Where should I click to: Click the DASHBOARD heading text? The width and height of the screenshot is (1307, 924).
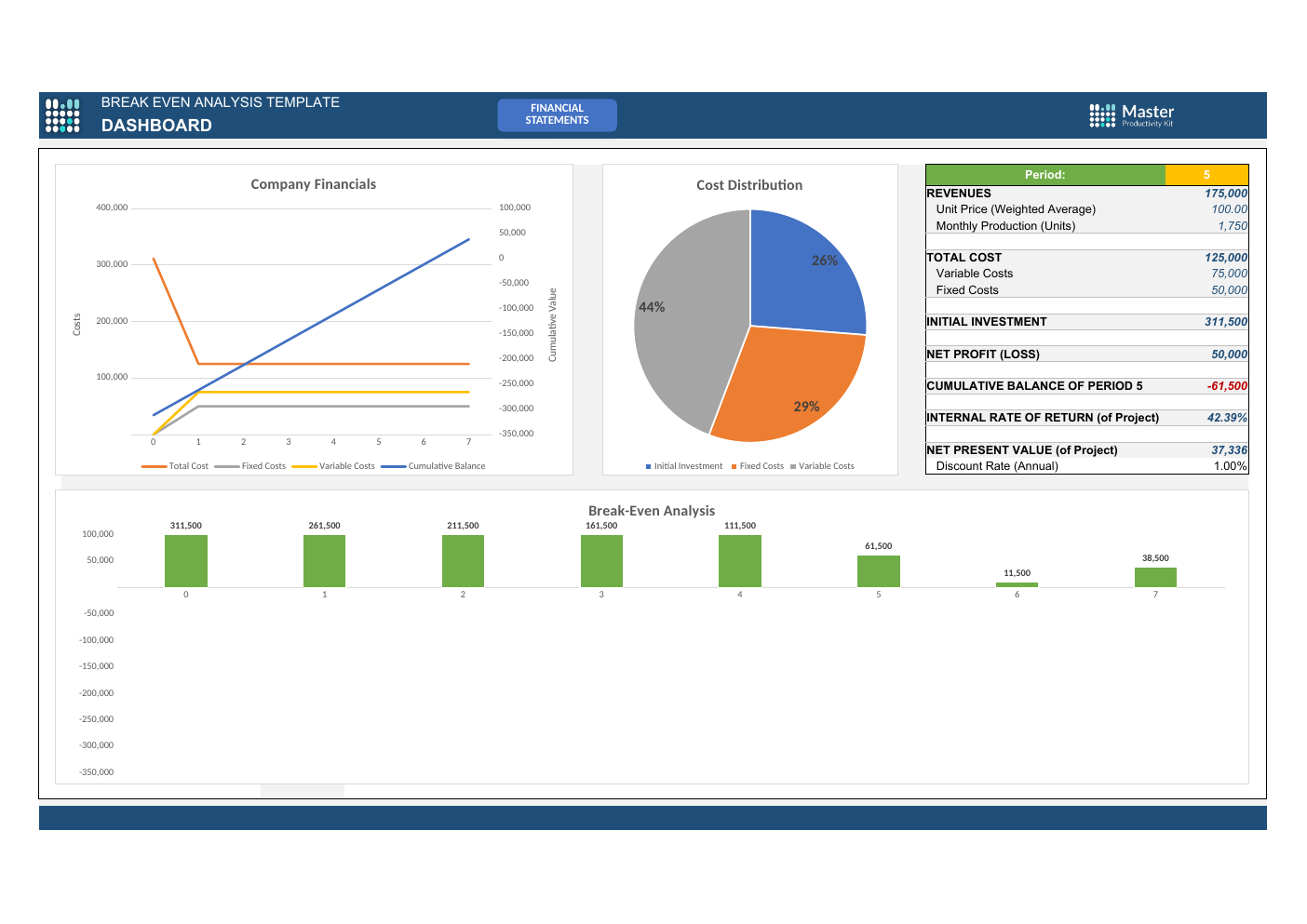156,126
